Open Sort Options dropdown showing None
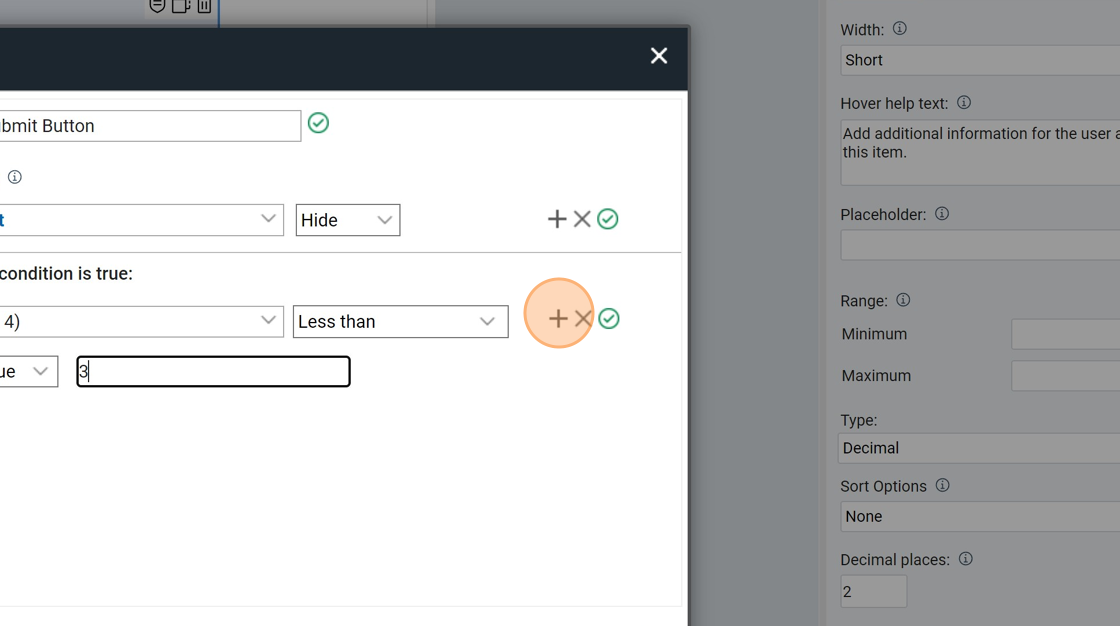This screenshot has width=1120, height=626. [x=980, y=517]
